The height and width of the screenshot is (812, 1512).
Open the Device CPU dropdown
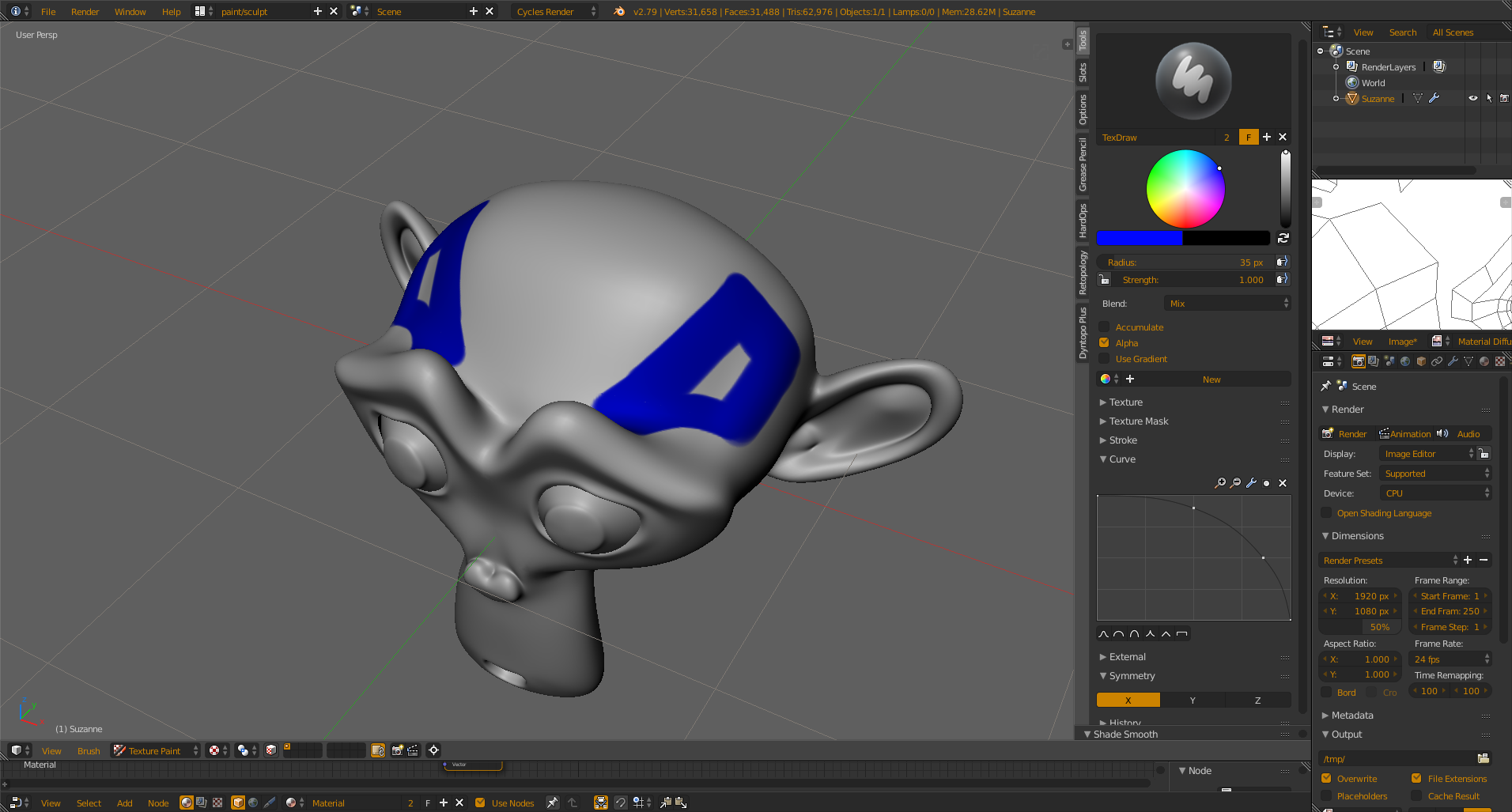coord(1435,493)
